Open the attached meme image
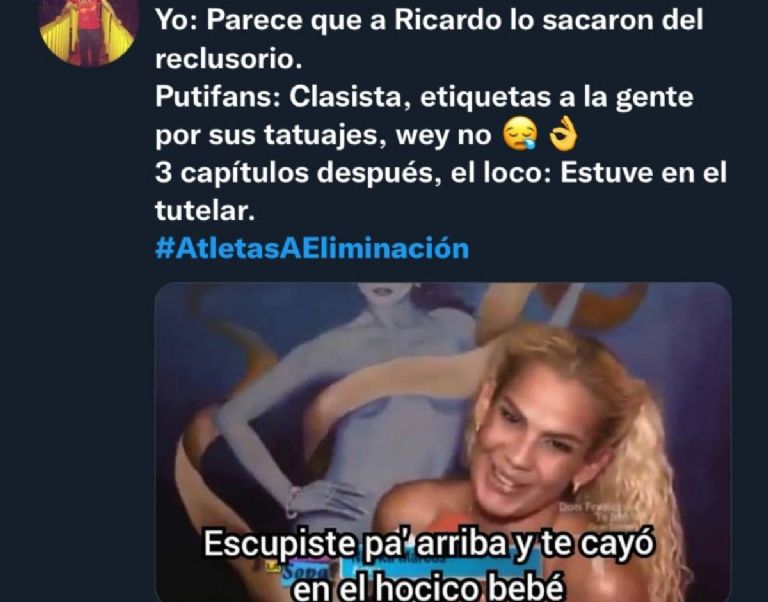Screen dimensions: 768x602 pyautogui.click(x=443, y=442)
